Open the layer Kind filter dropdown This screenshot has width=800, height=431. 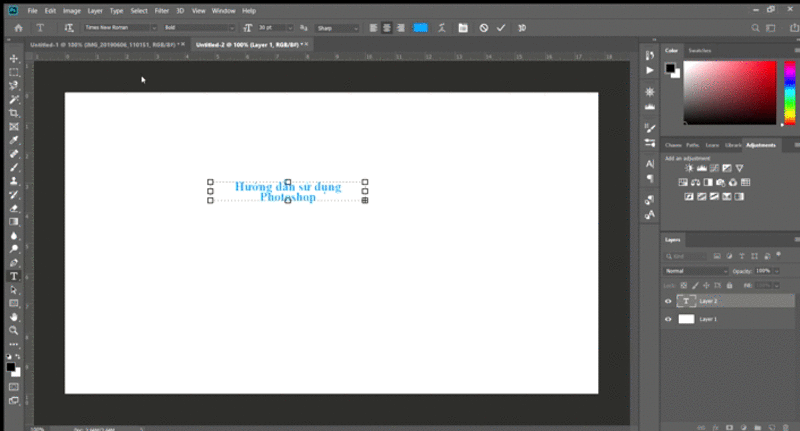click(686, 256)
